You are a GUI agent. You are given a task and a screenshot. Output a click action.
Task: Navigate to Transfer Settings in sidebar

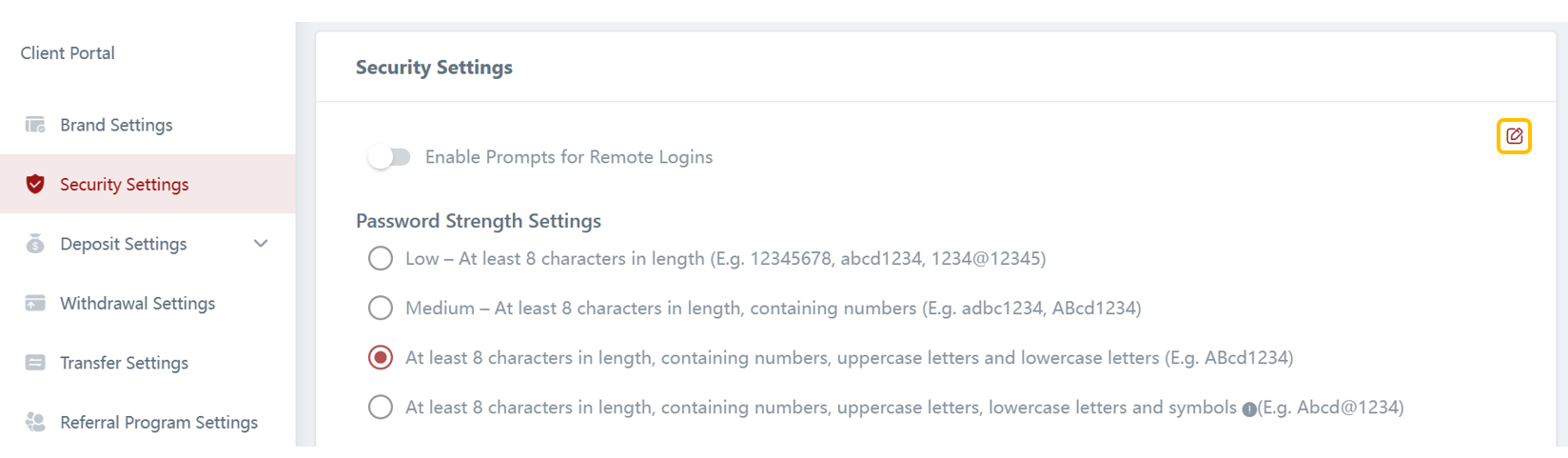tap(124, 363)
